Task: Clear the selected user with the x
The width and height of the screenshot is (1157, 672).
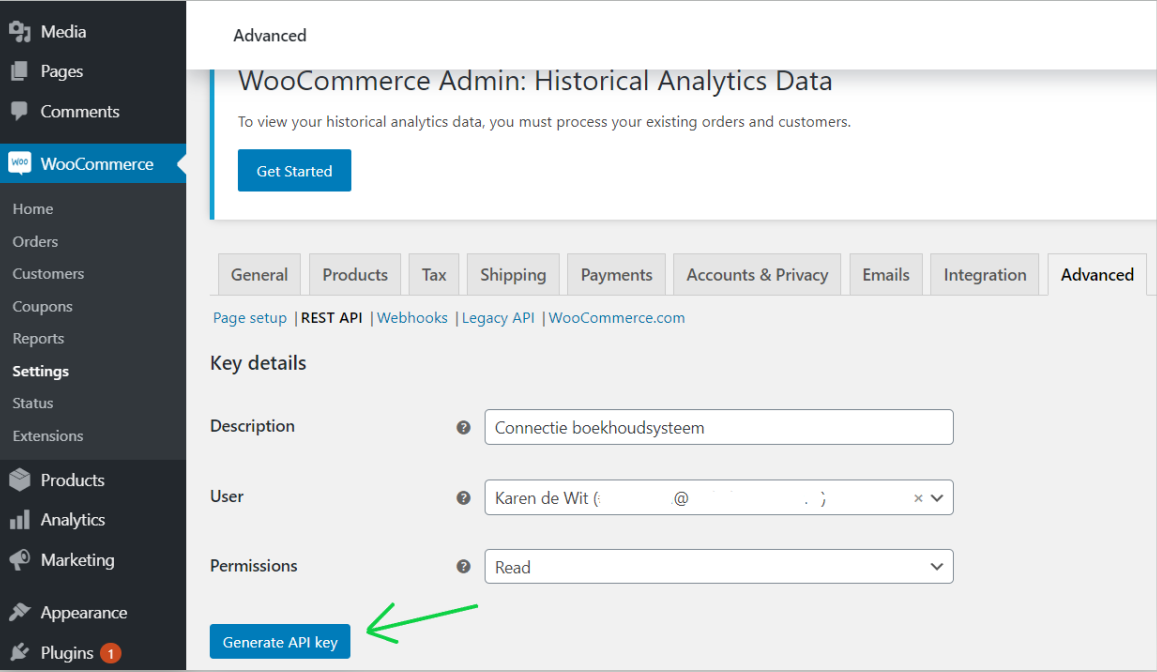Action: (918, 498)
